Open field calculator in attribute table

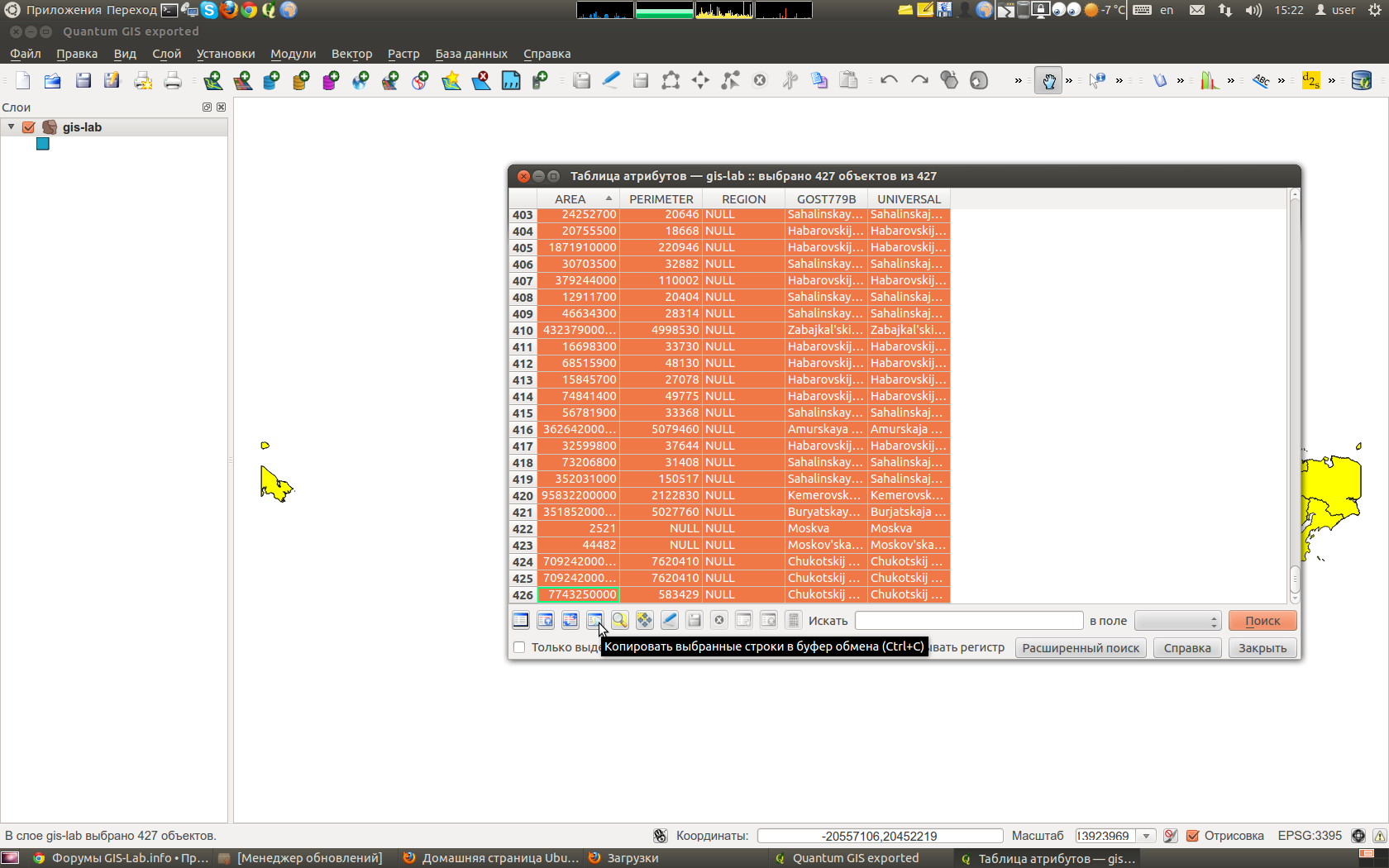[794, 620]
